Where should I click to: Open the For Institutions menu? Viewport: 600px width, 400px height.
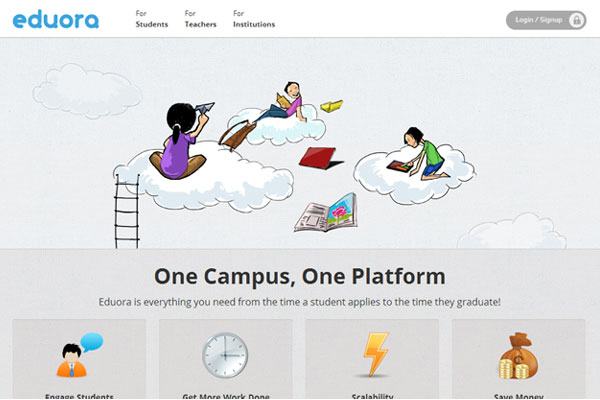(254, 19)
